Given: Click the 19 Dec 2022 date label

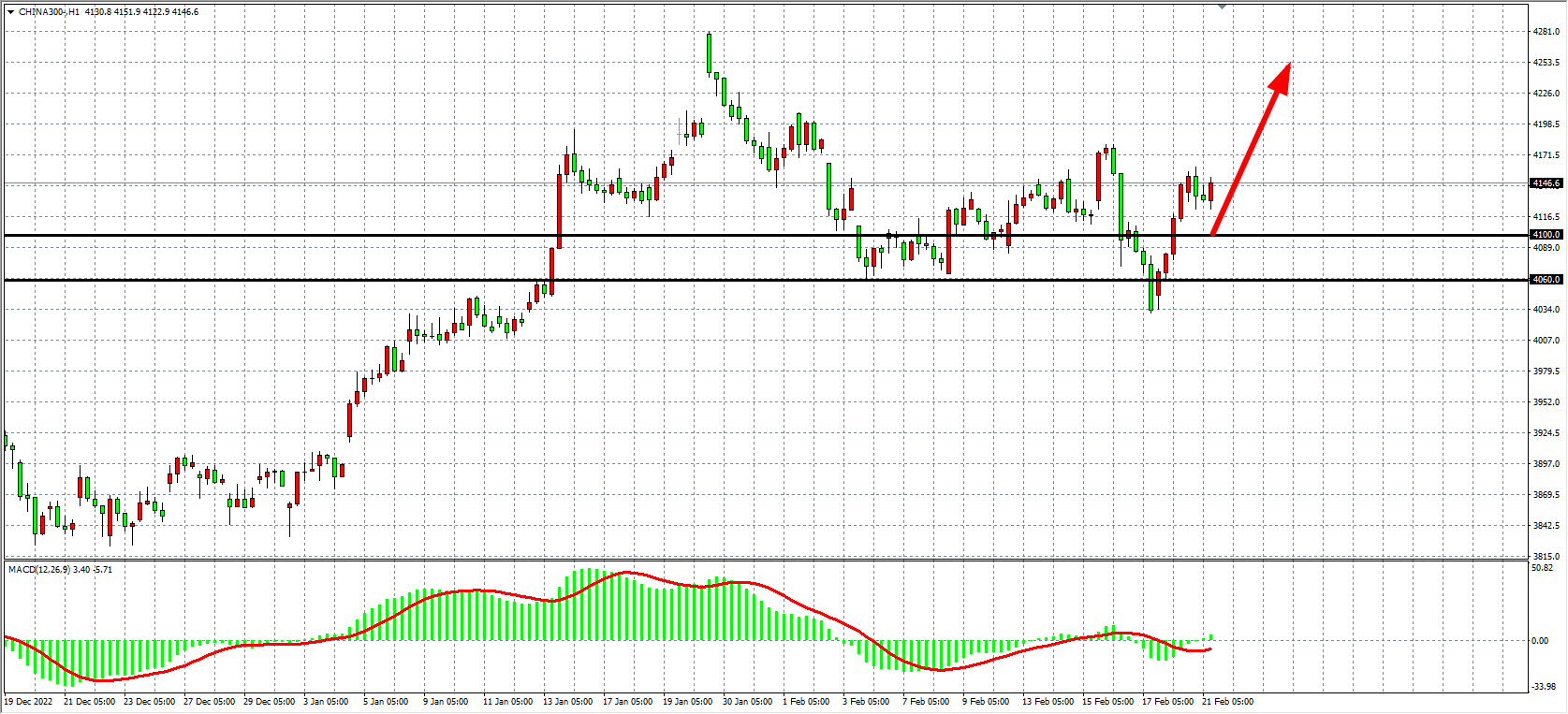Looking at the screenshot, I should [x=29, y=702].
